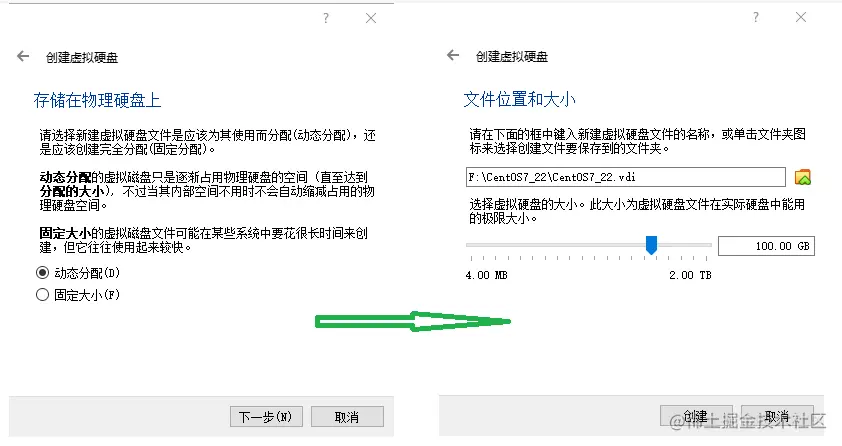Close the right 创建虚拟硬盘 dialog
The height and width of the screenshot is (446, 842).
pos(801,17)
